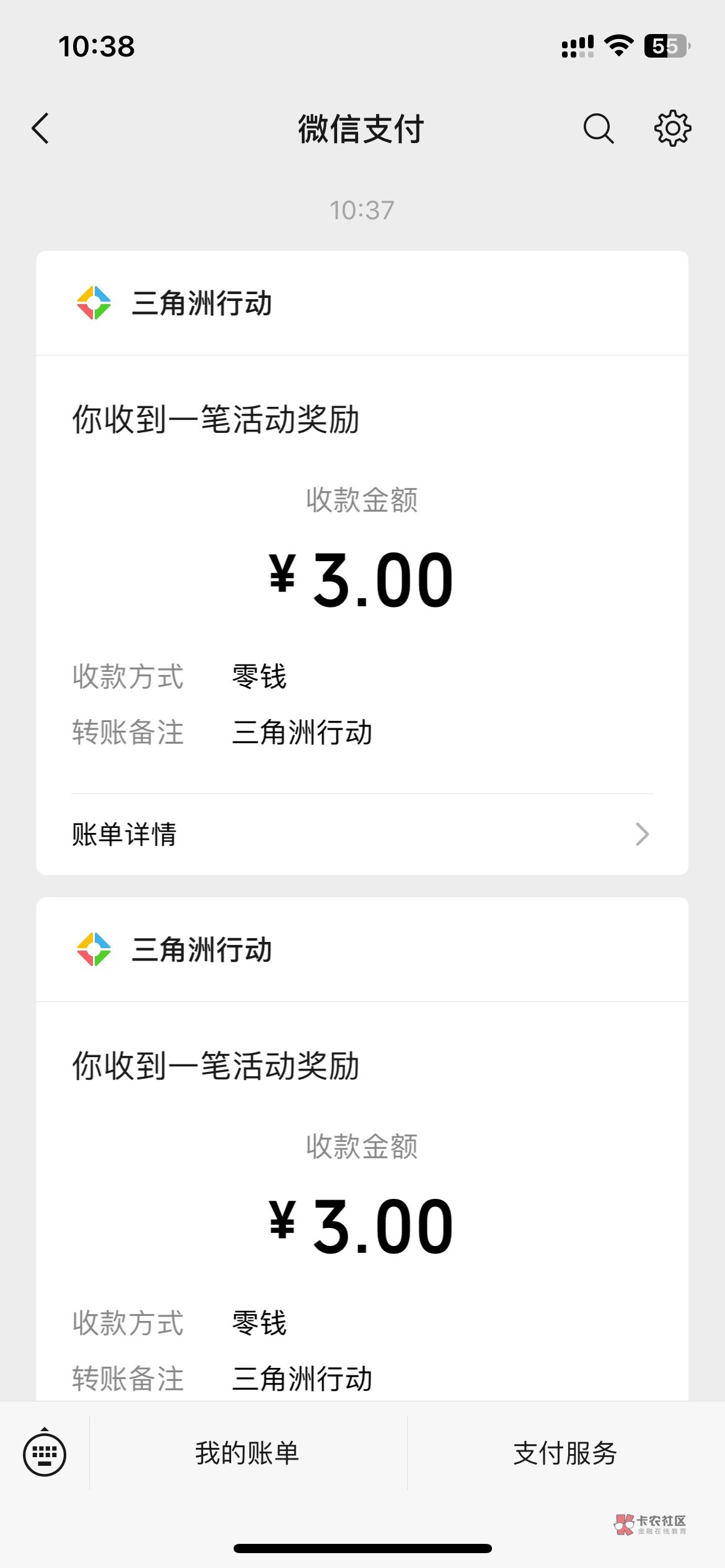725x1568 pixels.
Task: Expand 账单详情 with the chevron arrow
Action: click(x=642, y=834)
